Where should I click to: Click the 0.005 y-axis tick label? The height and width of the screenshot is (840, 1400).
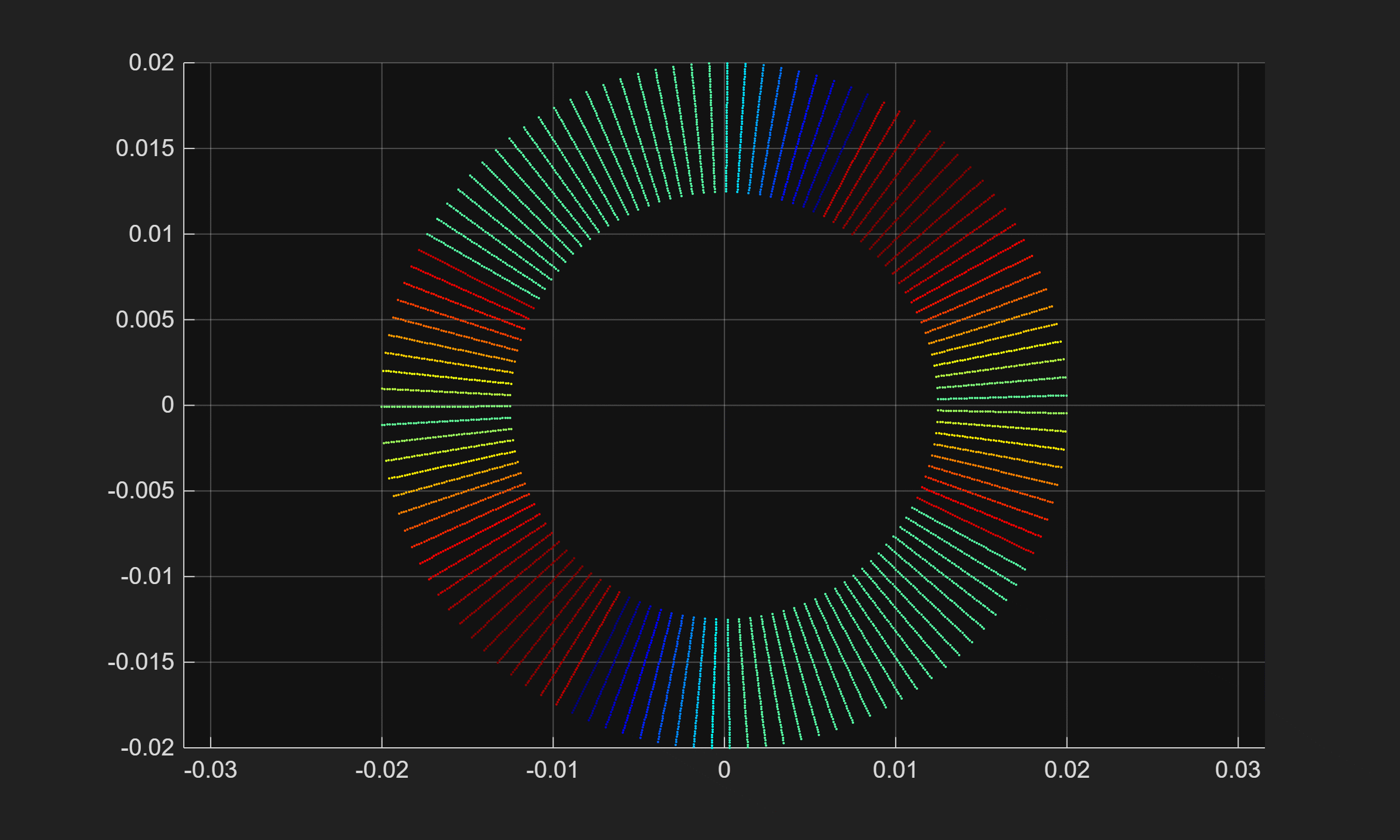tap(145, 320)
